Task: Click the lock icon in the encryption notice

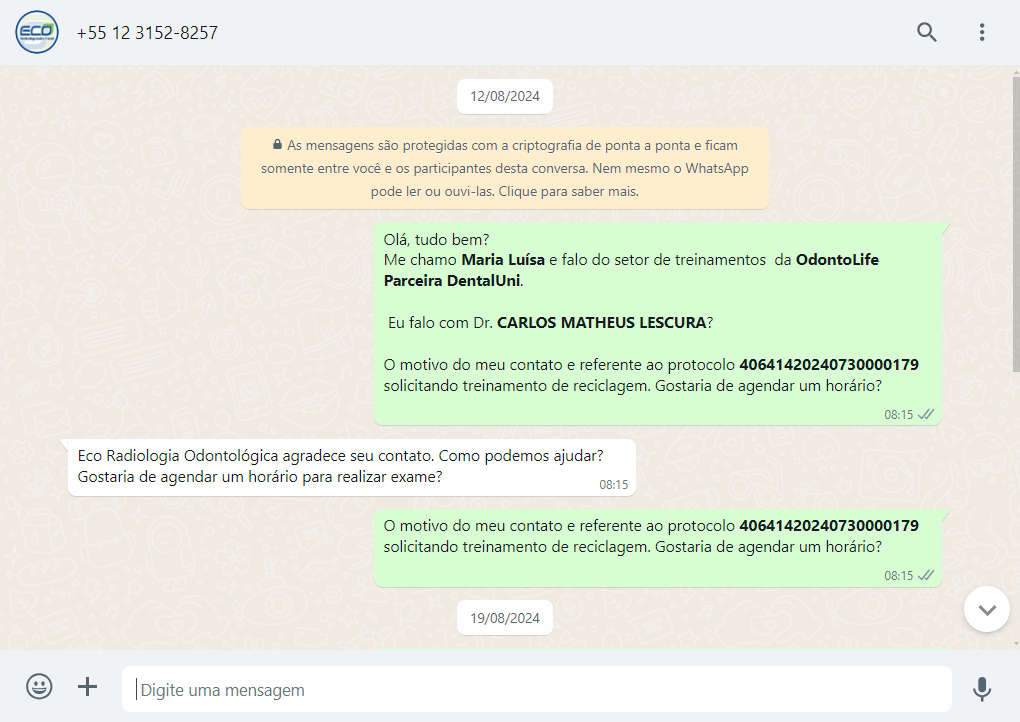Action: 278,144
